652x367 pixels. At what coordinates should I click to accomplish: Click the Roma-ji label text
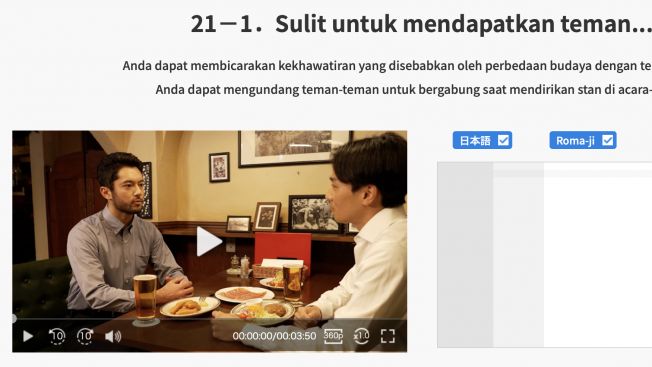tap(575, 141)
